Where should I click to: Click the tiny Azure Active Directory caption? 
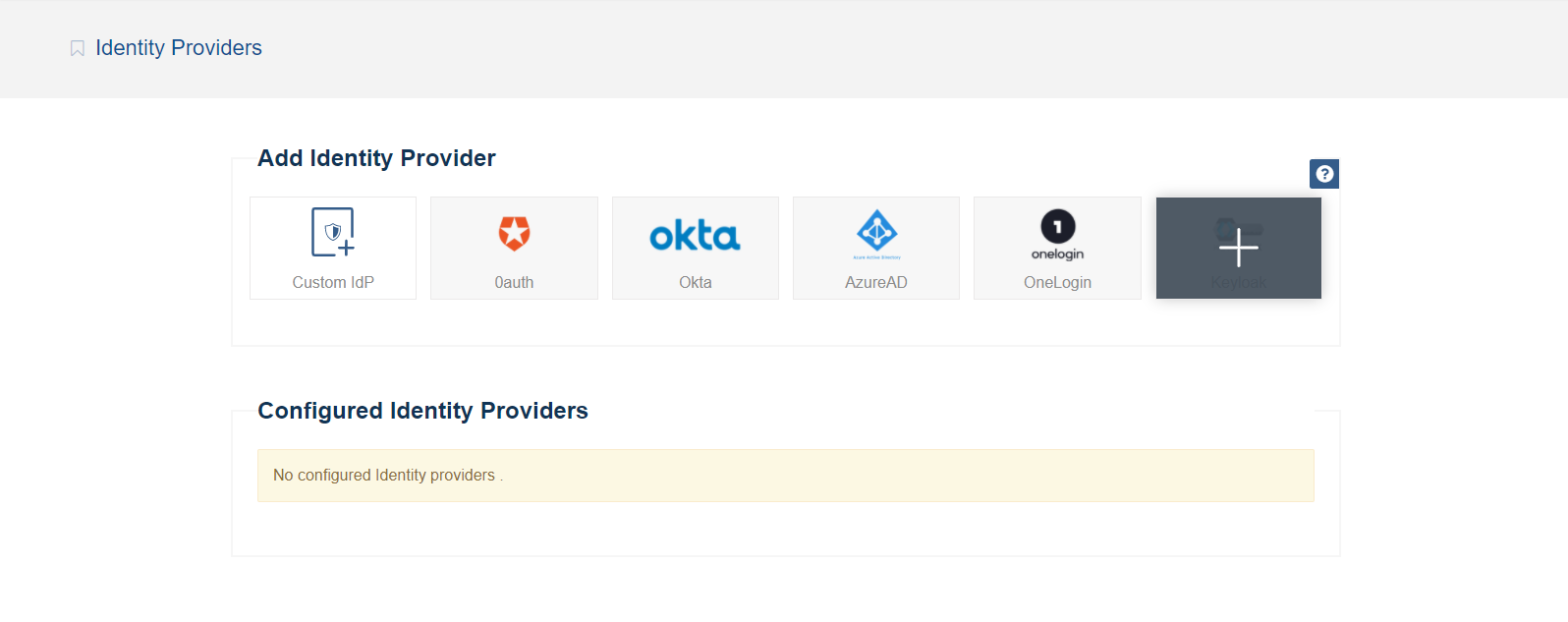[876, 257]
